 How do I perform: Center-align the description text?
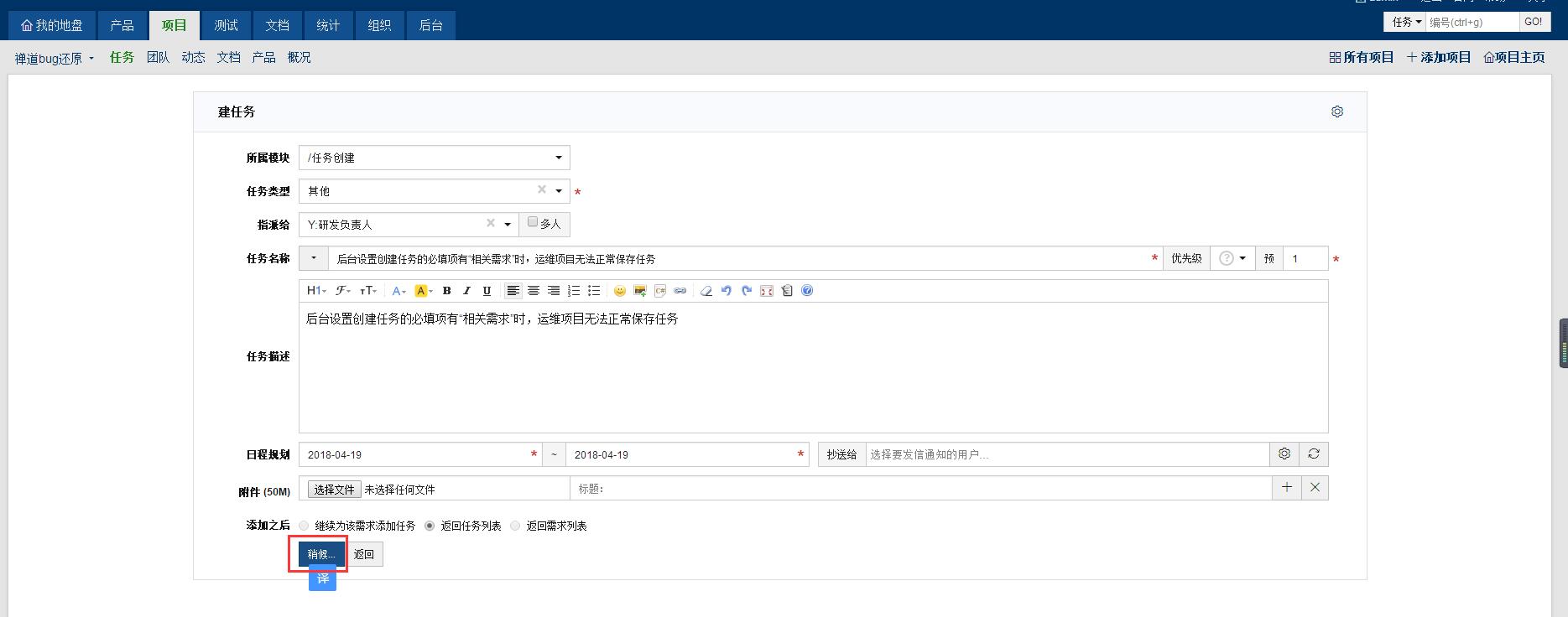click(x=533, y=291)
